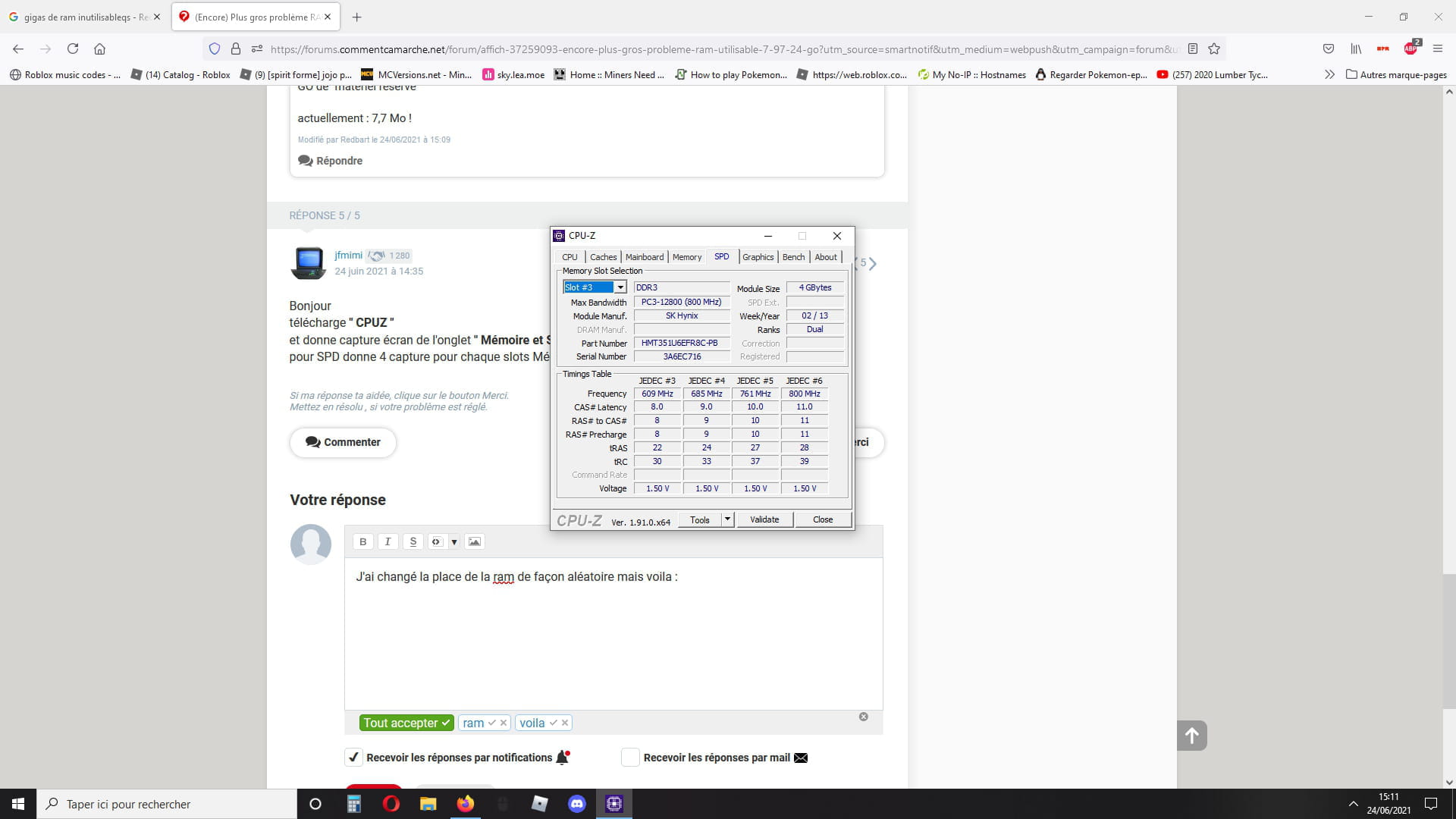Click the Windows Start button
Image resolution: width=1456 pixels, height=819 pixels.
coord(18,804)
